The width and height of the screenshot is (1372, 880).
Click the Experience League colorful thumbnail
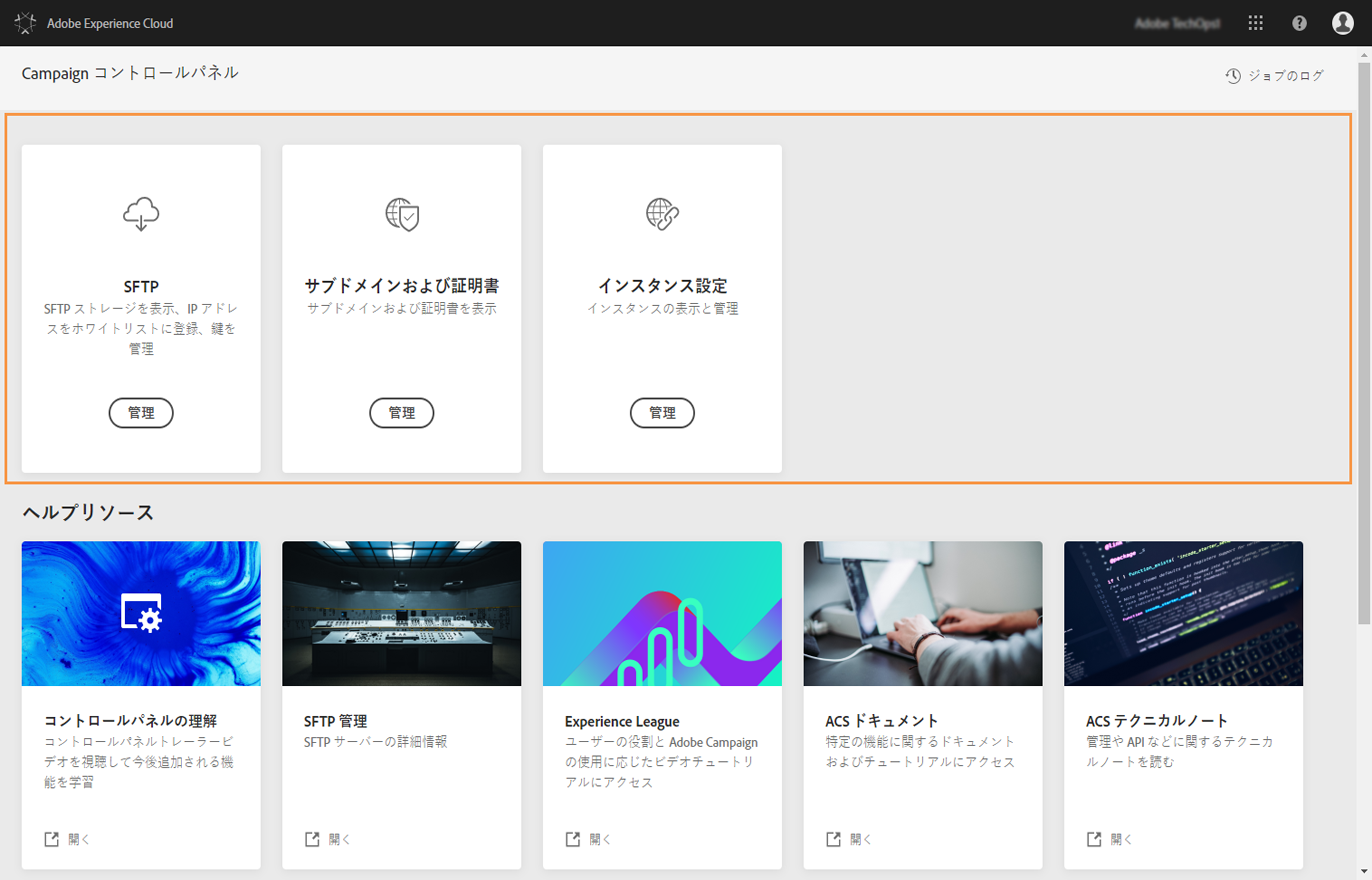click(x=662, y=614)
